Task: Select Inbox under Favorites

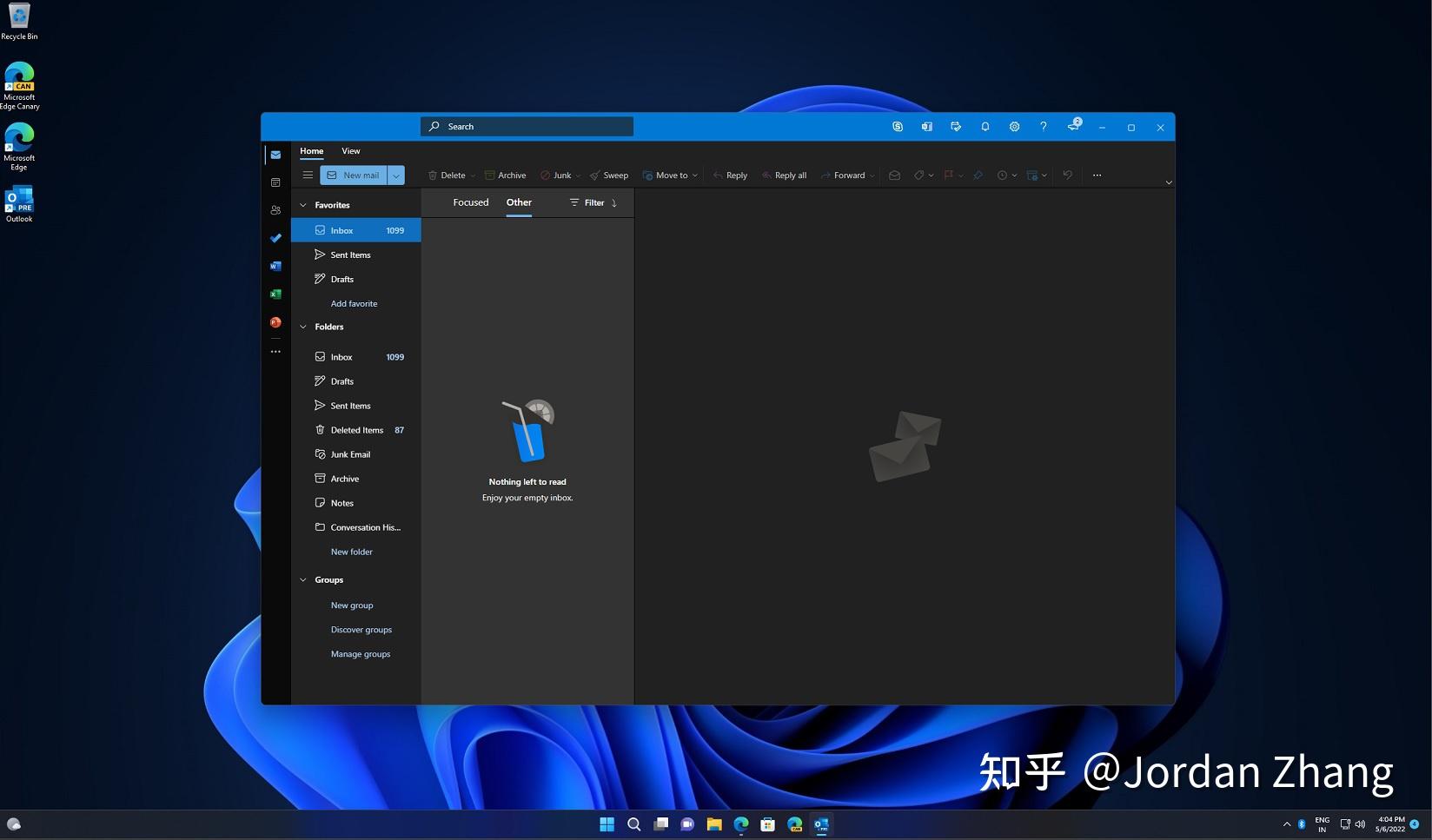Action: pos(356,230)
